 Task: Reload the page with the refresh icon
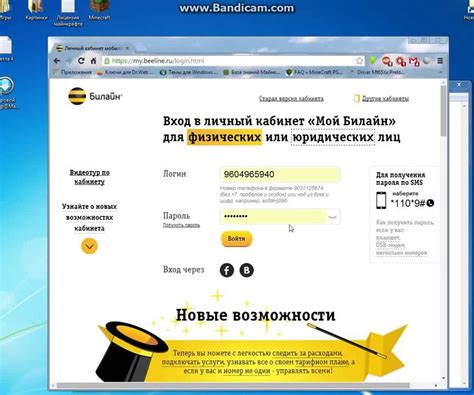click(x=81, y=61)
